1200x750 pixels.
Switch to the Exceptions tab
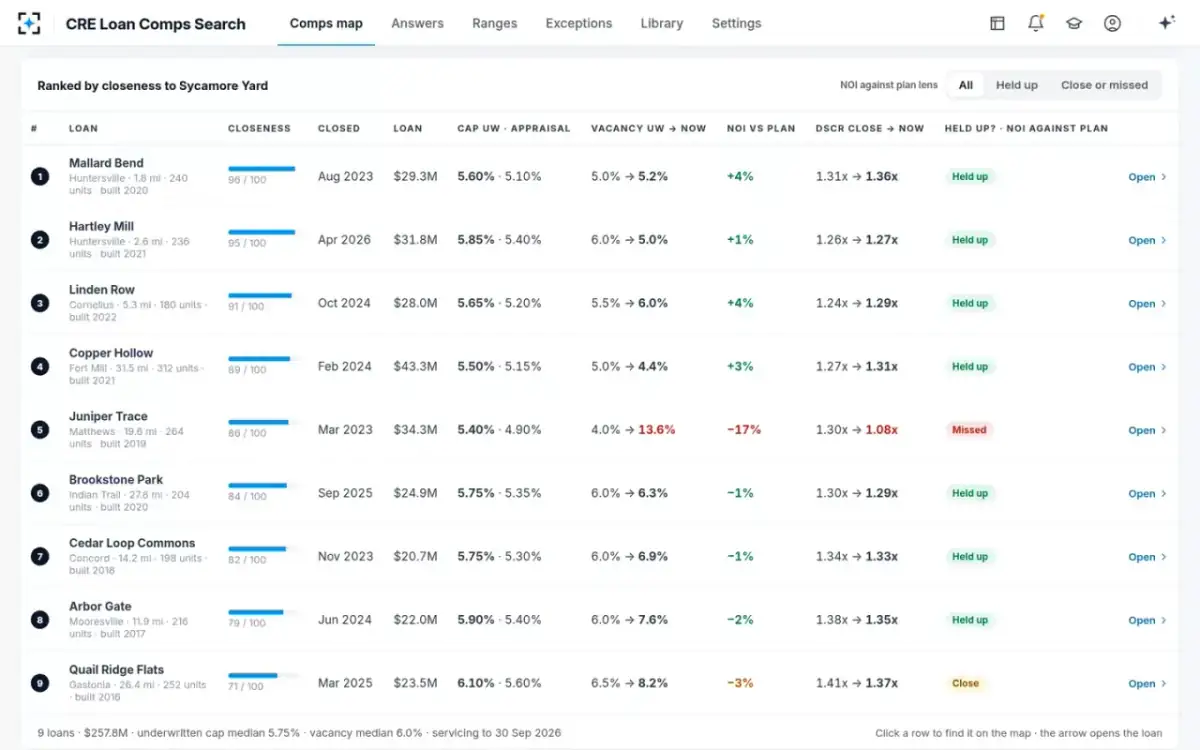coord(579,23)
